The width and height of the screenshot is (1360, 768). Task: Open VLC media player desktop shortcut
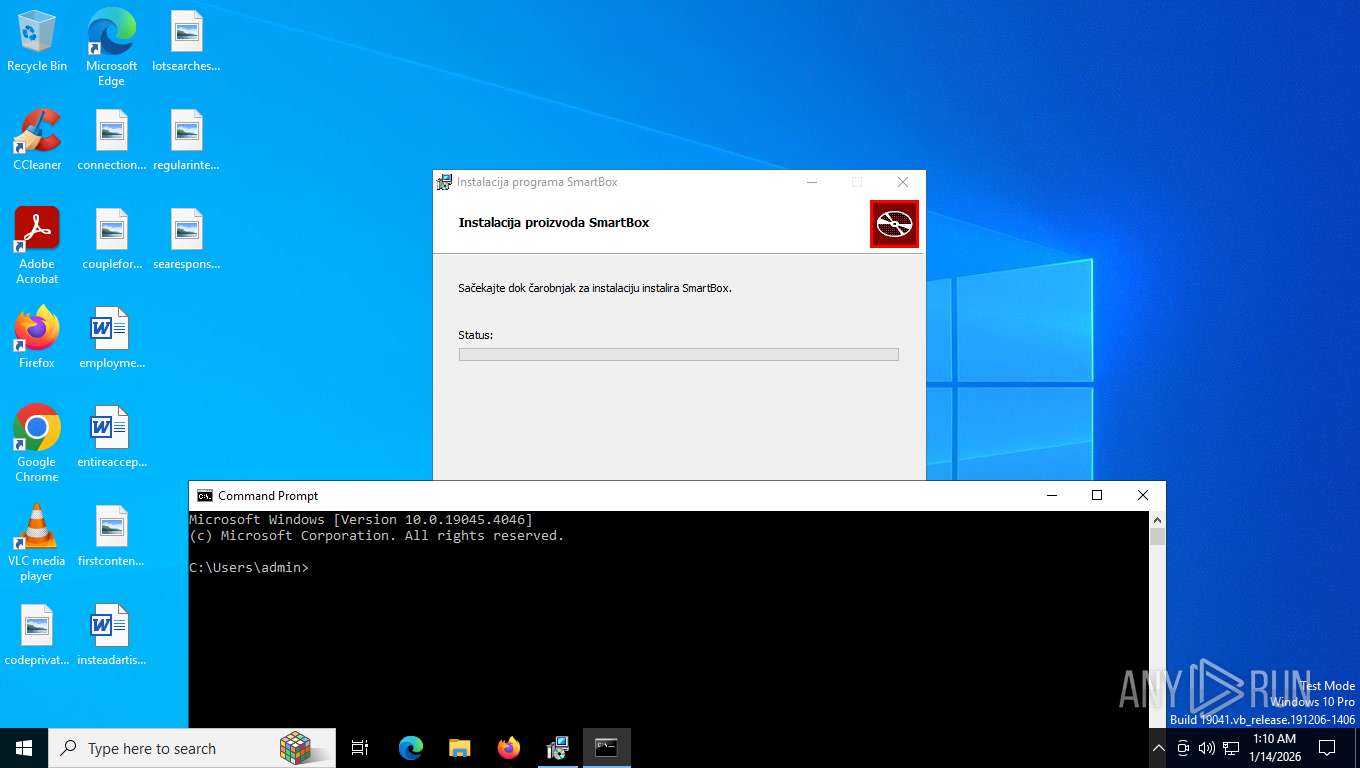point(37,543)
